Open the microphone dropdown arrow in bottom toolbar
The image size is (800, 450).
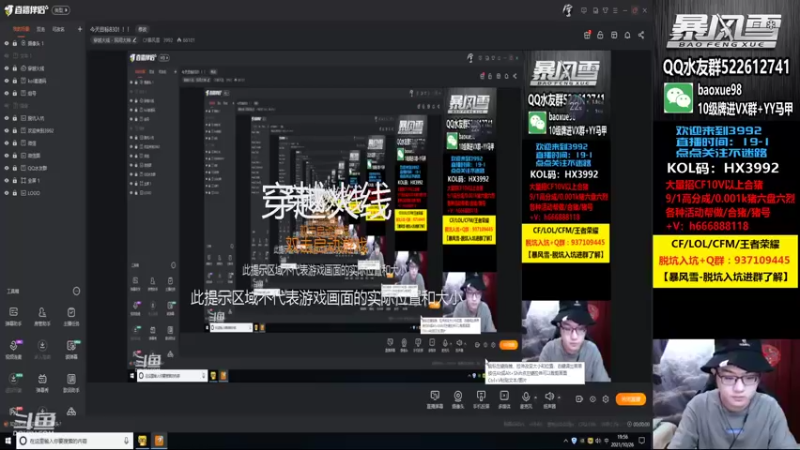coord(535,397)
